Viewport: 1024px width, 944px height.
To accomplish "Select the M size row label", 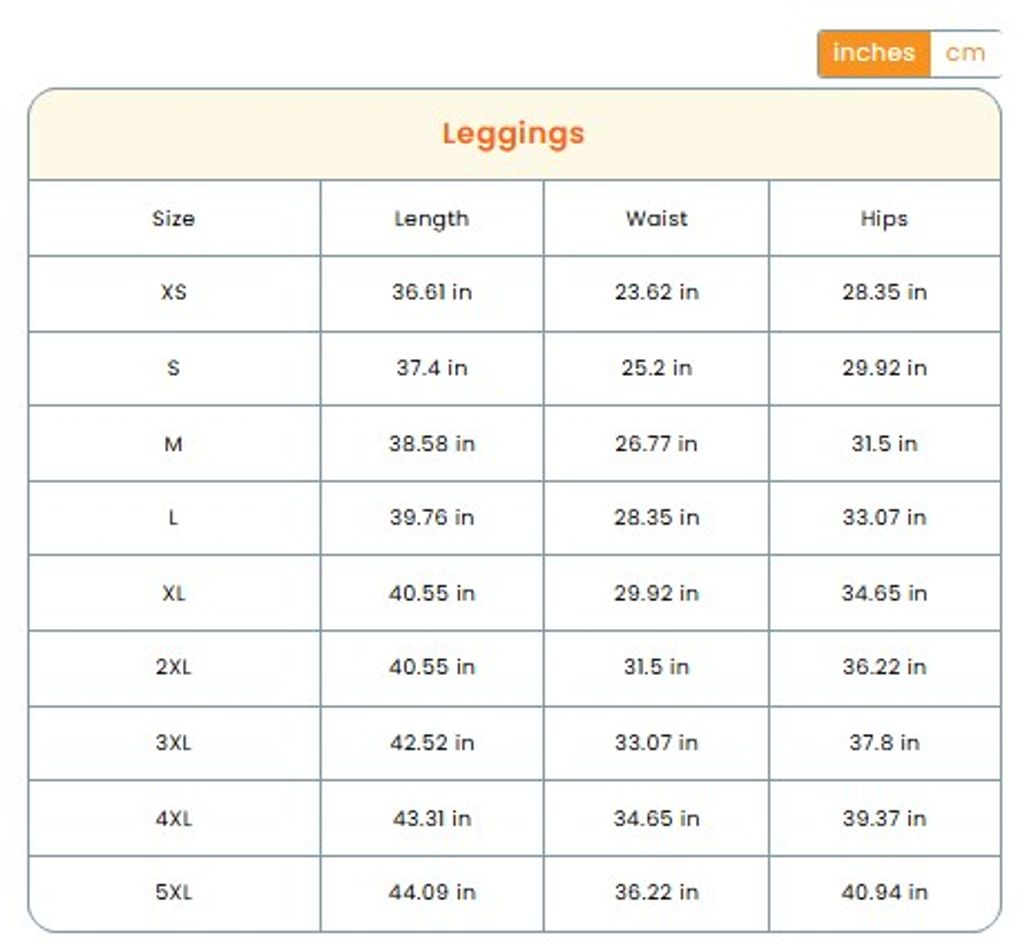I will coord(173,443).
